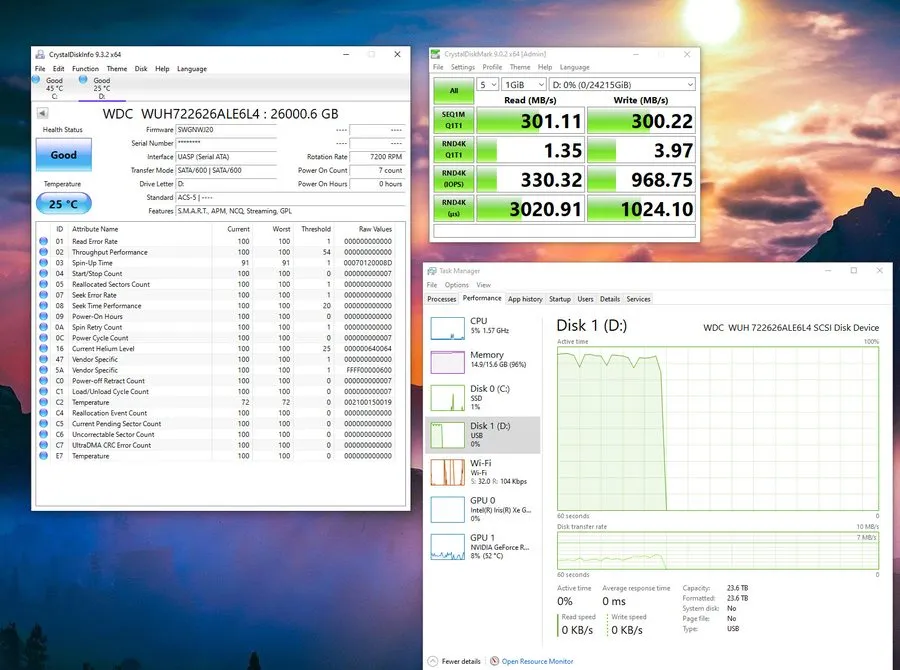The image size is (900, 670).
Task: Open the Profile menu in CrystalDiskMark
Action: tap(492, 67)
